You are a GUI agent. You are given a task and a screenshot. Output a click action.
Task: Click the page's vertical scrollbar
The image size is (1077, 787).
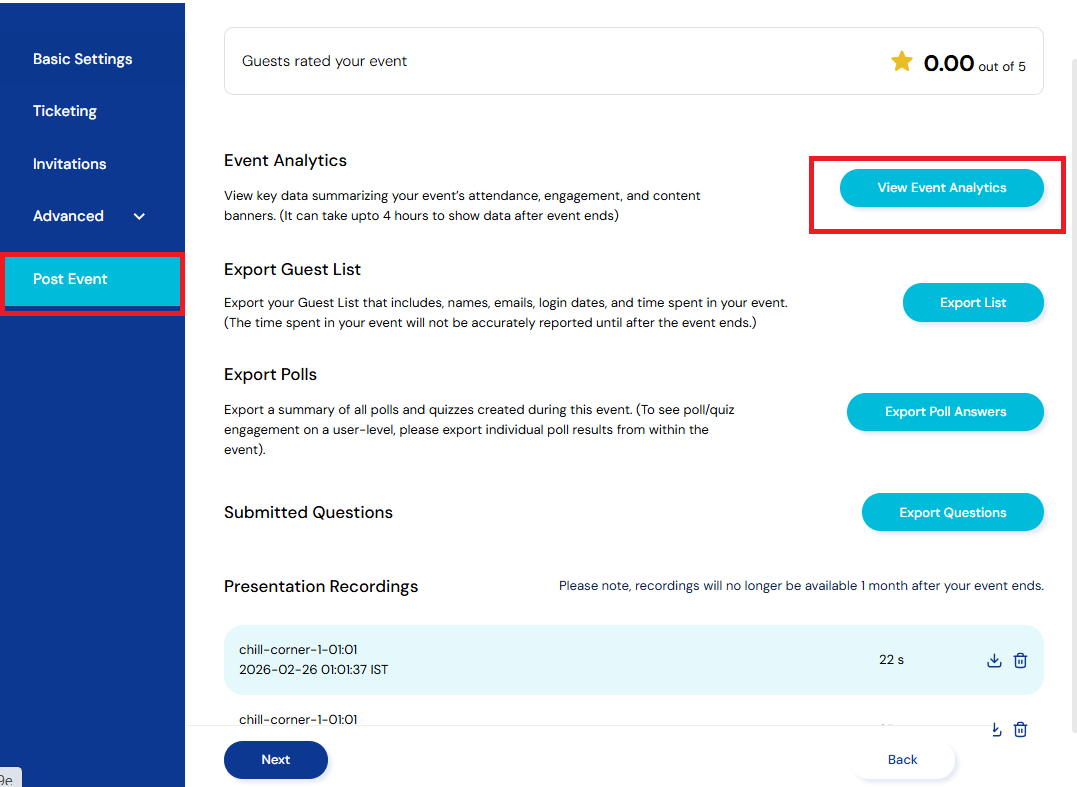tap(1071, 300)
